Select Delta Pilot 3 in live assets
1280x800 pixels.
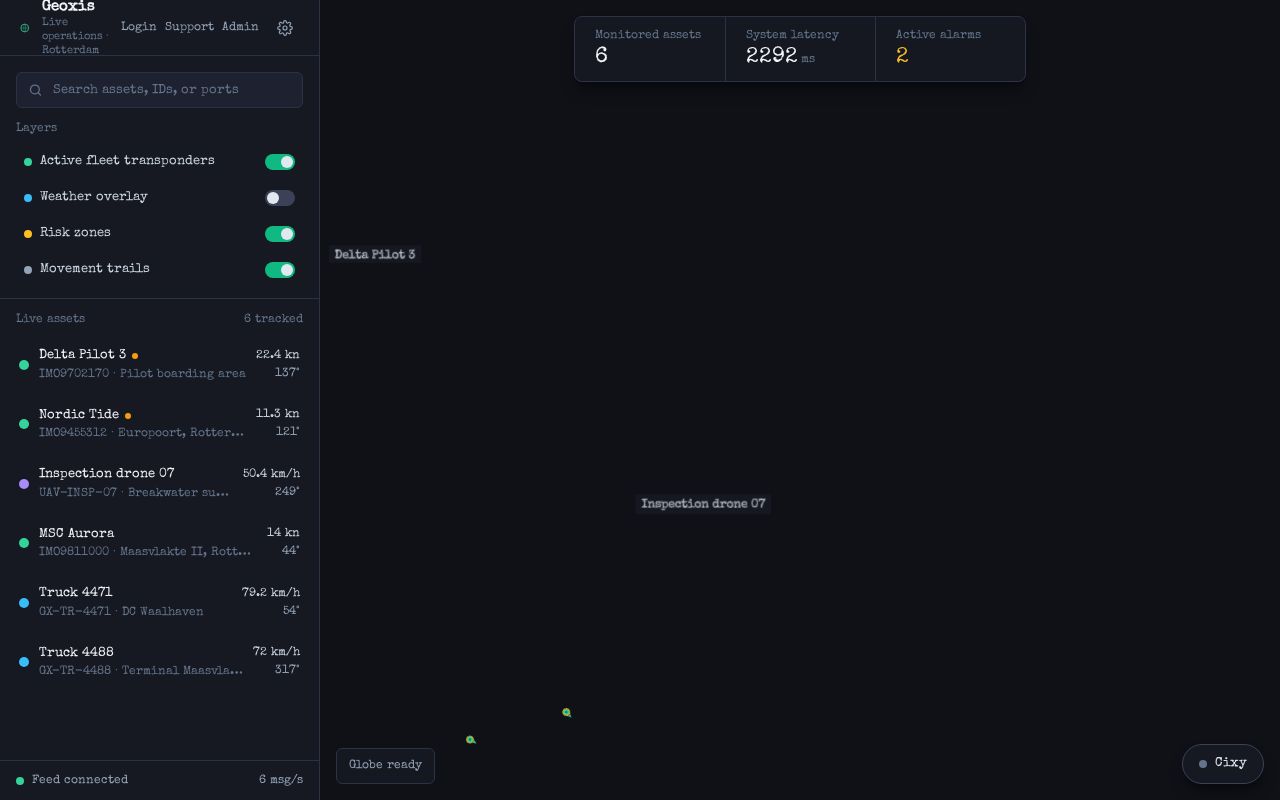click(160, 364)
